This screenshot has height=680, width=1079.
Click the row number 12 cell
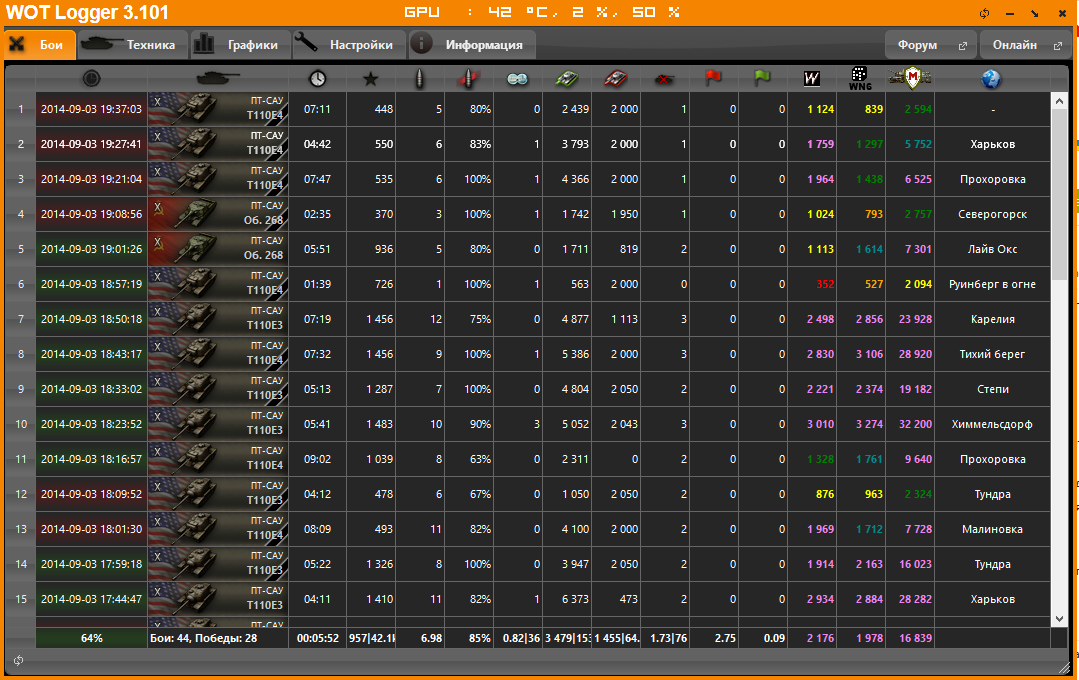[x=21, y=494]
